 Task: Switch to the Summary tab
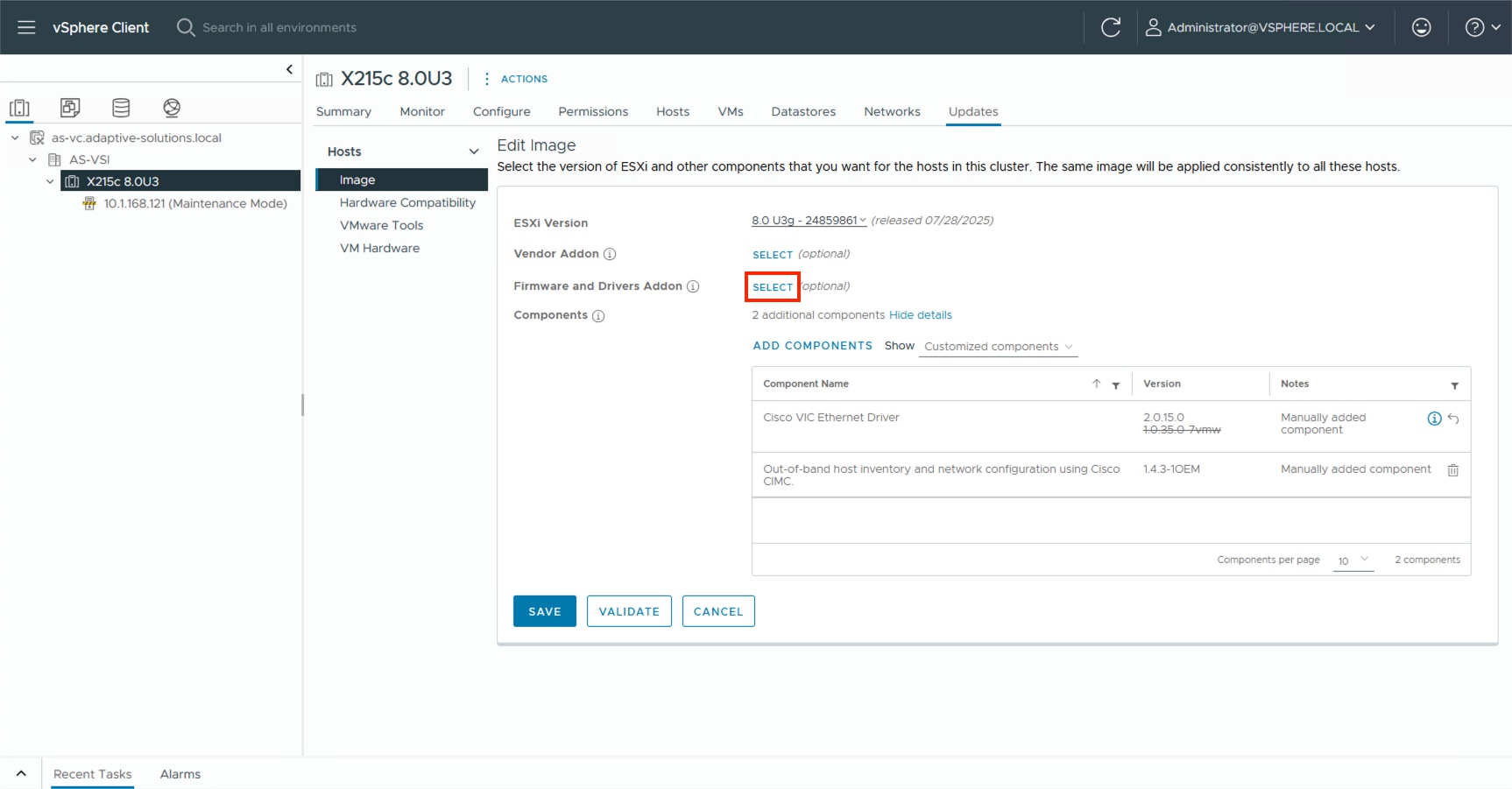pyautogui.click(x=343, y=111)
